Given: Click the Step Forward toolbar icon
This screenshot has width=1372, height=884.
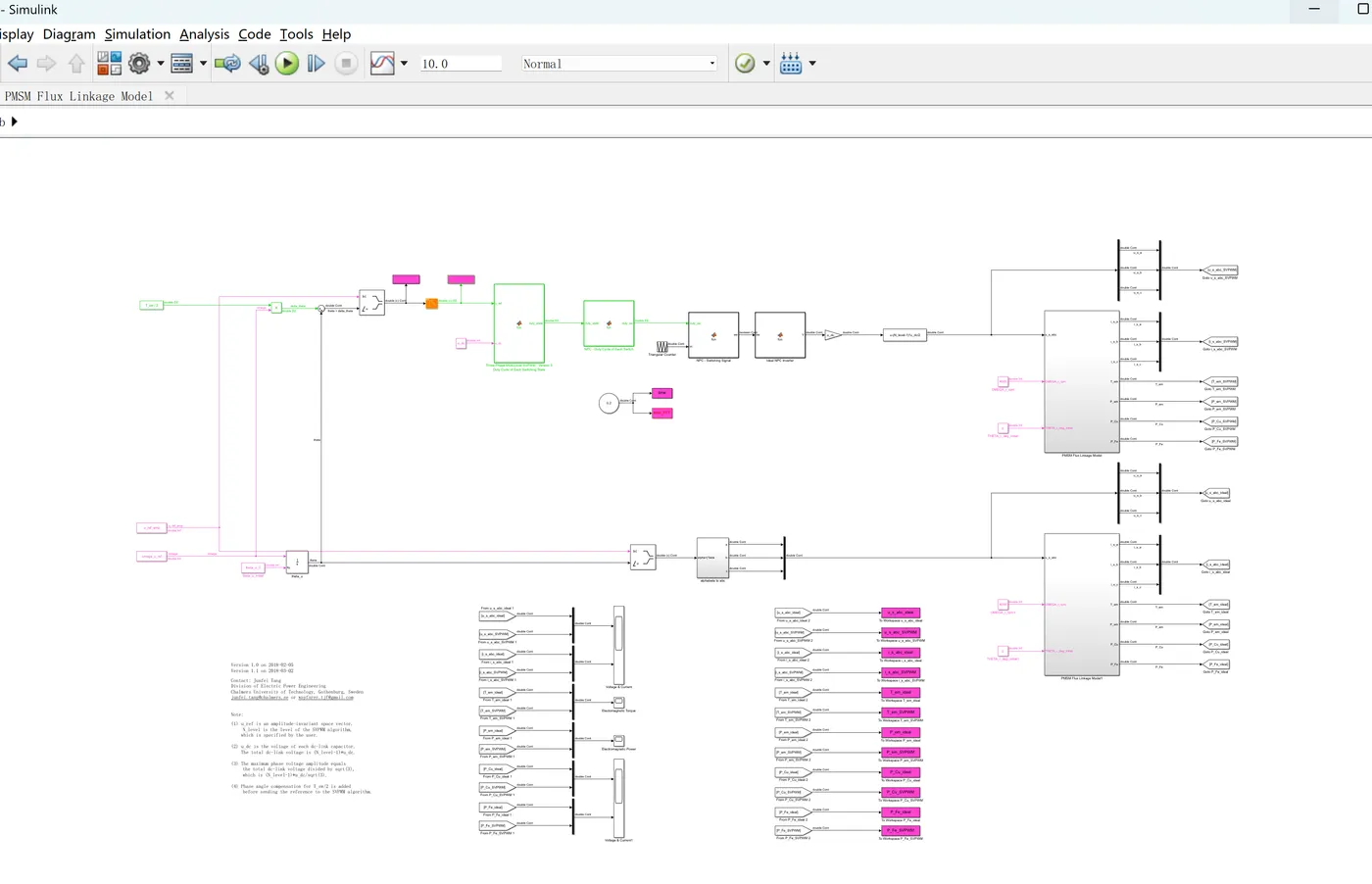Looking at the screenshot, I should (x=316, y=64).
